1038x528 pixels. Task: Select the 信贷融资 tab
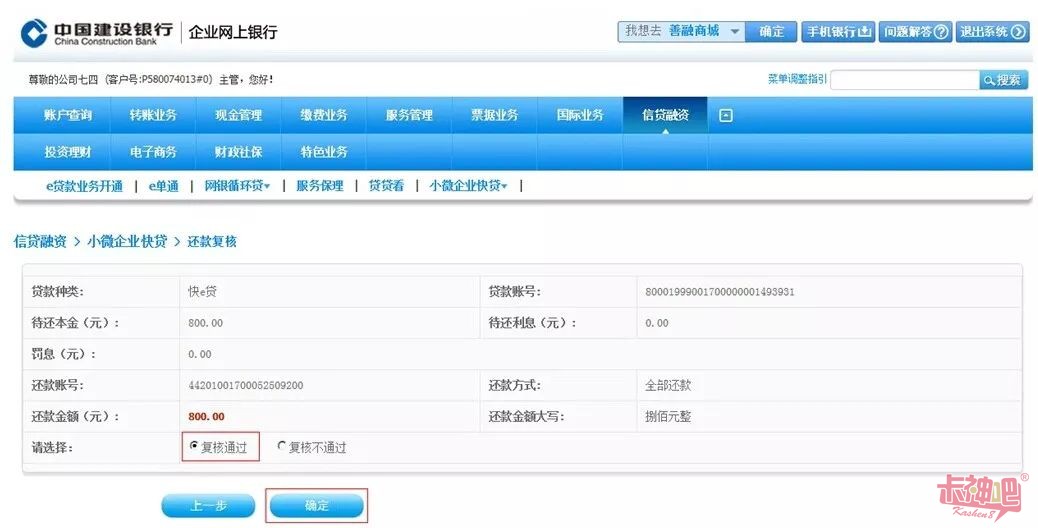(x=665, y=115)
